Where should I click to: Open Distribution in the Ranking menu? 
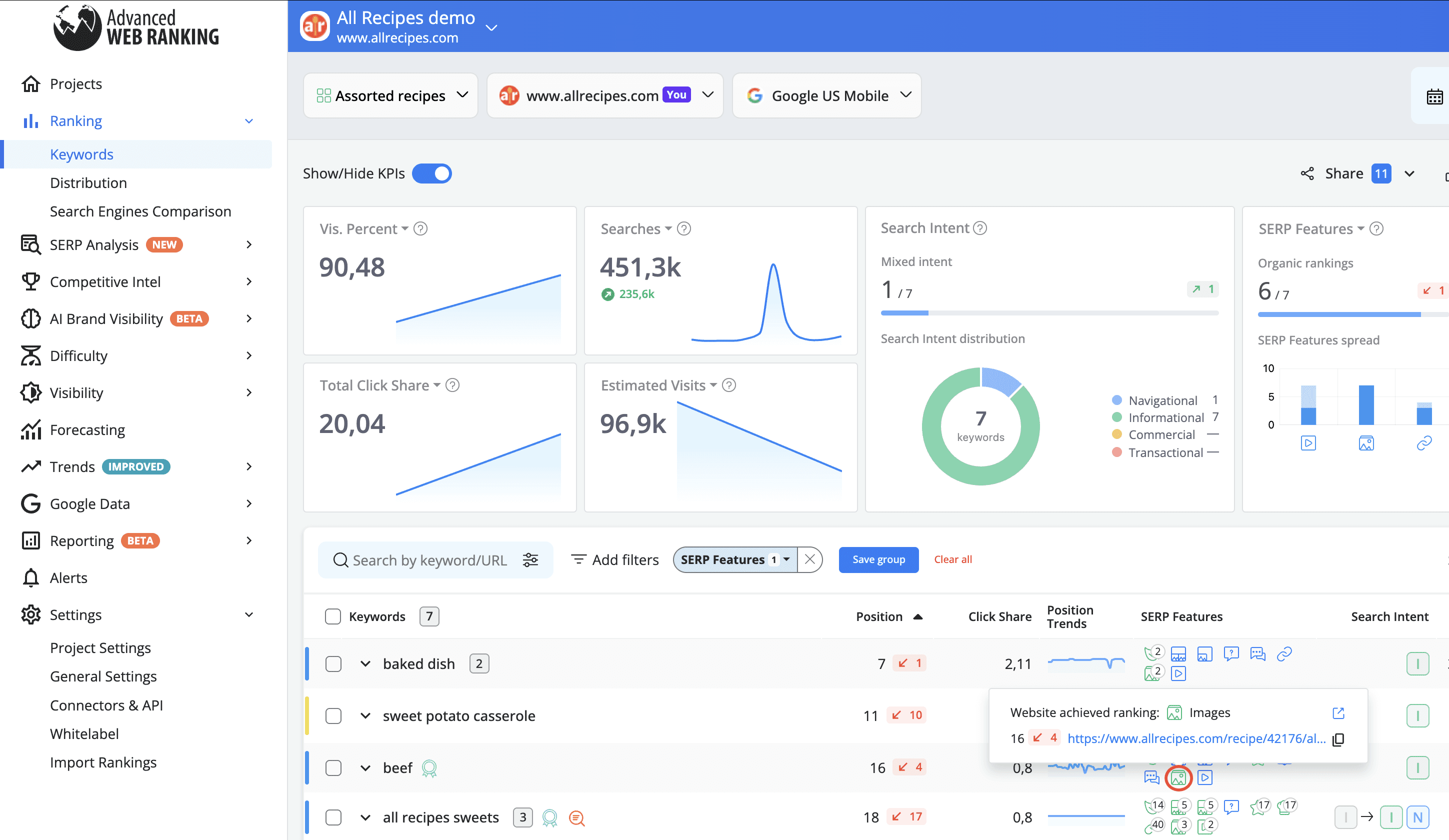(88, 183)
